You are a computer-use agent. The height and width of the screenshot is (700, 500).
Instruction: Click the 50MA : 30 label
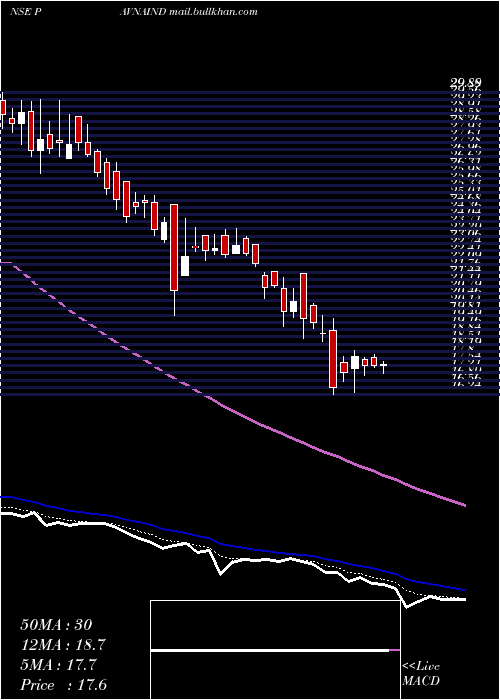[x=56, y=625]
